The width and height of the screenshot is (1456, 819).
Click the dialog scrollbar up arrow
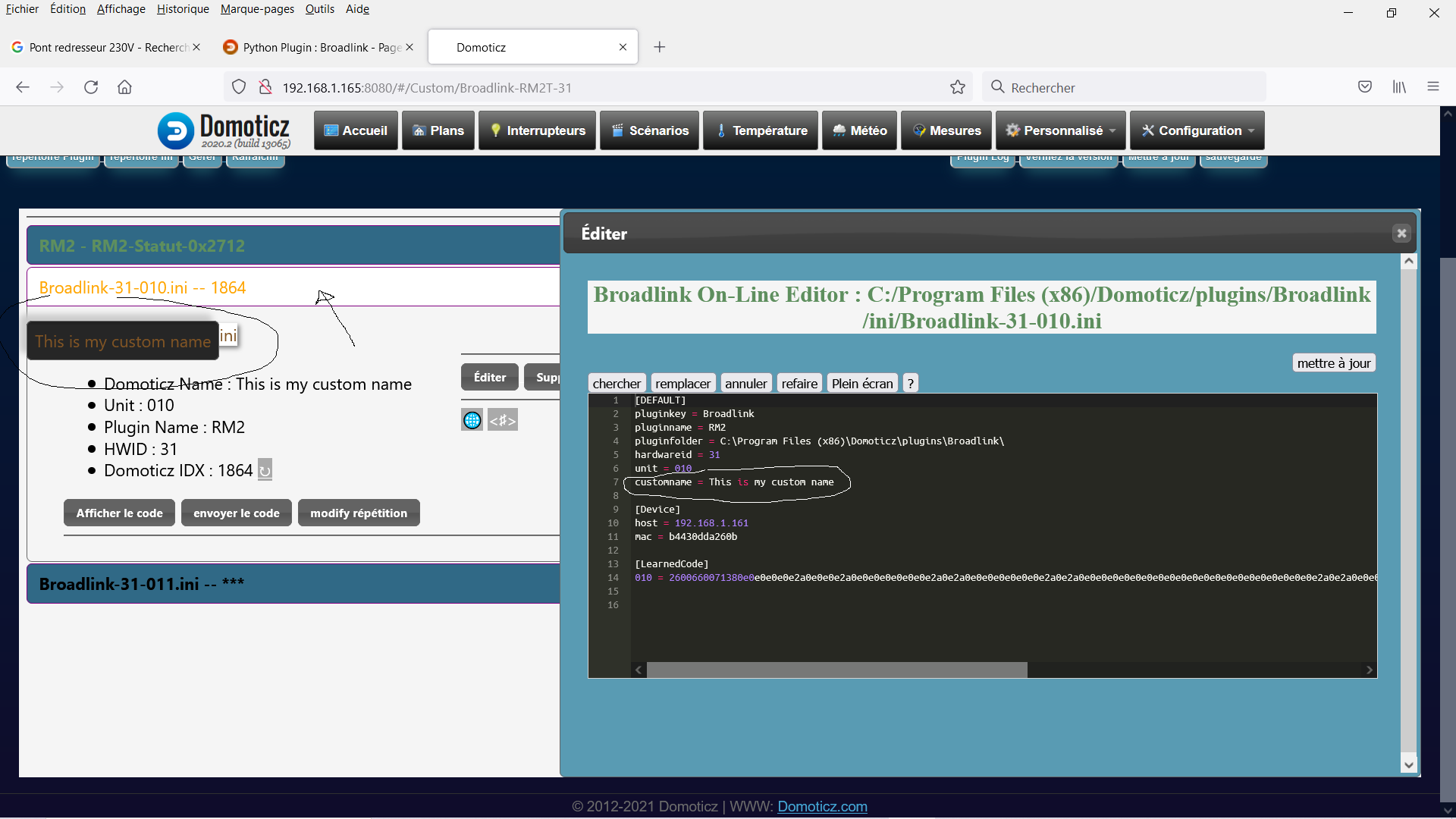tap(1409, 261)
